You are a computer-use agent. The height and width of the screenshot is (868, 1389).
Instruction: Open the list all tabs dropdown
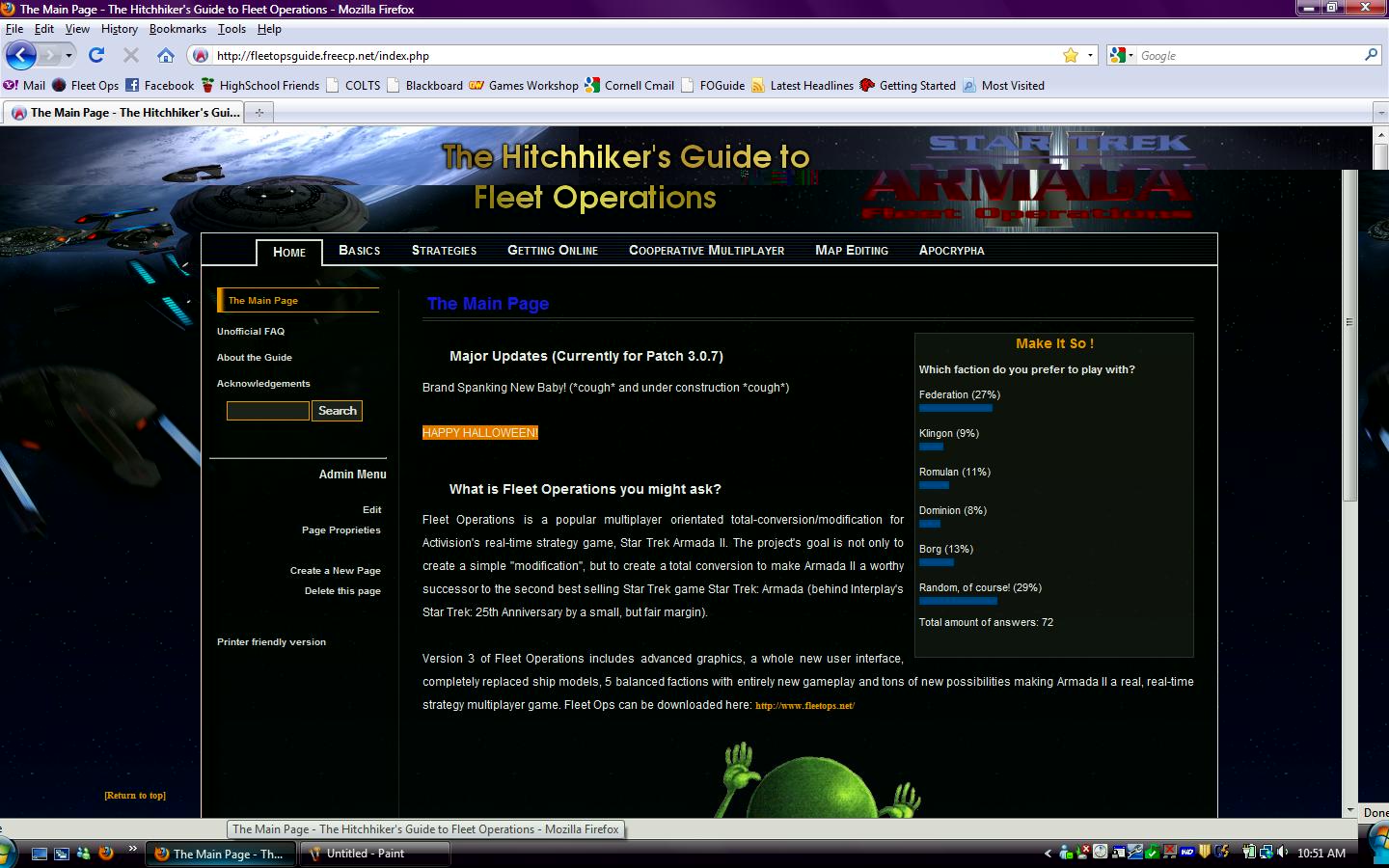click(x=1379, y=113)
